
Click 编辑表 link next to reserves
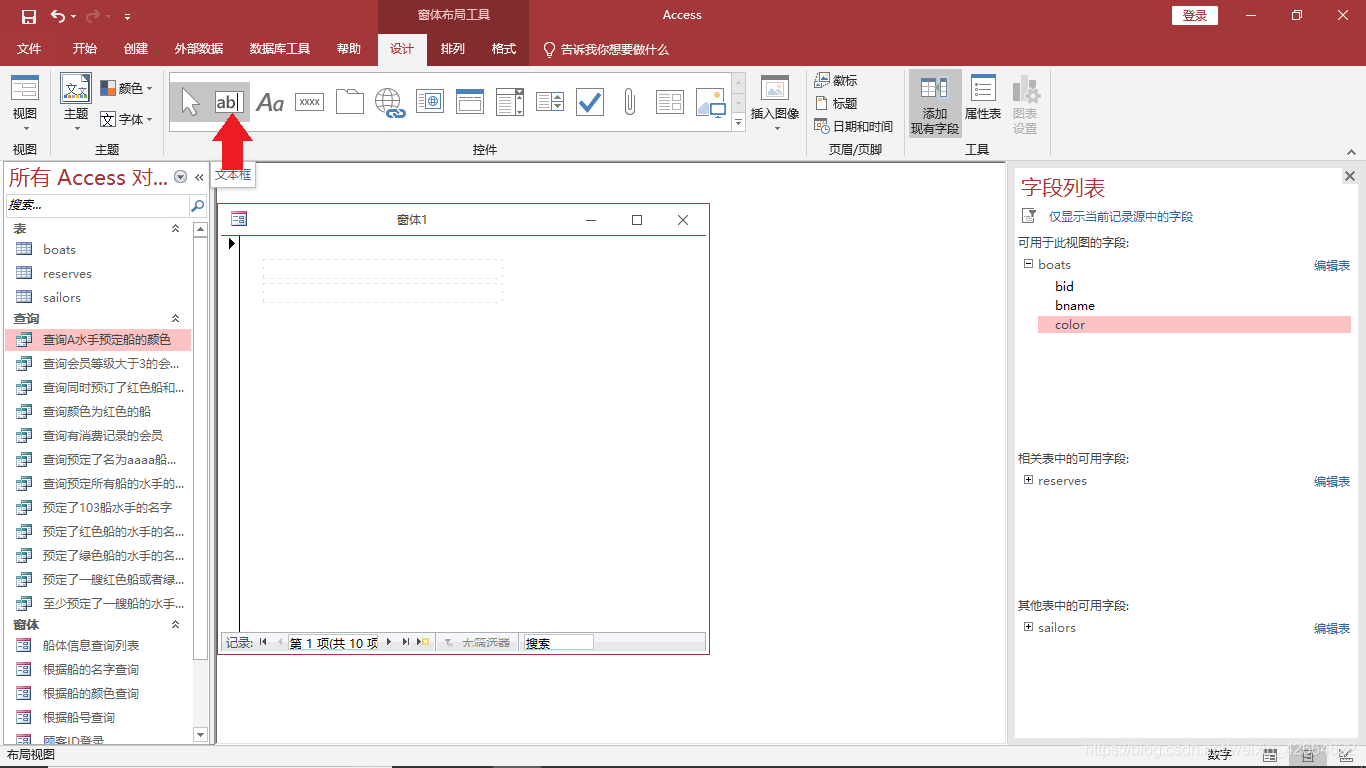1332,481
